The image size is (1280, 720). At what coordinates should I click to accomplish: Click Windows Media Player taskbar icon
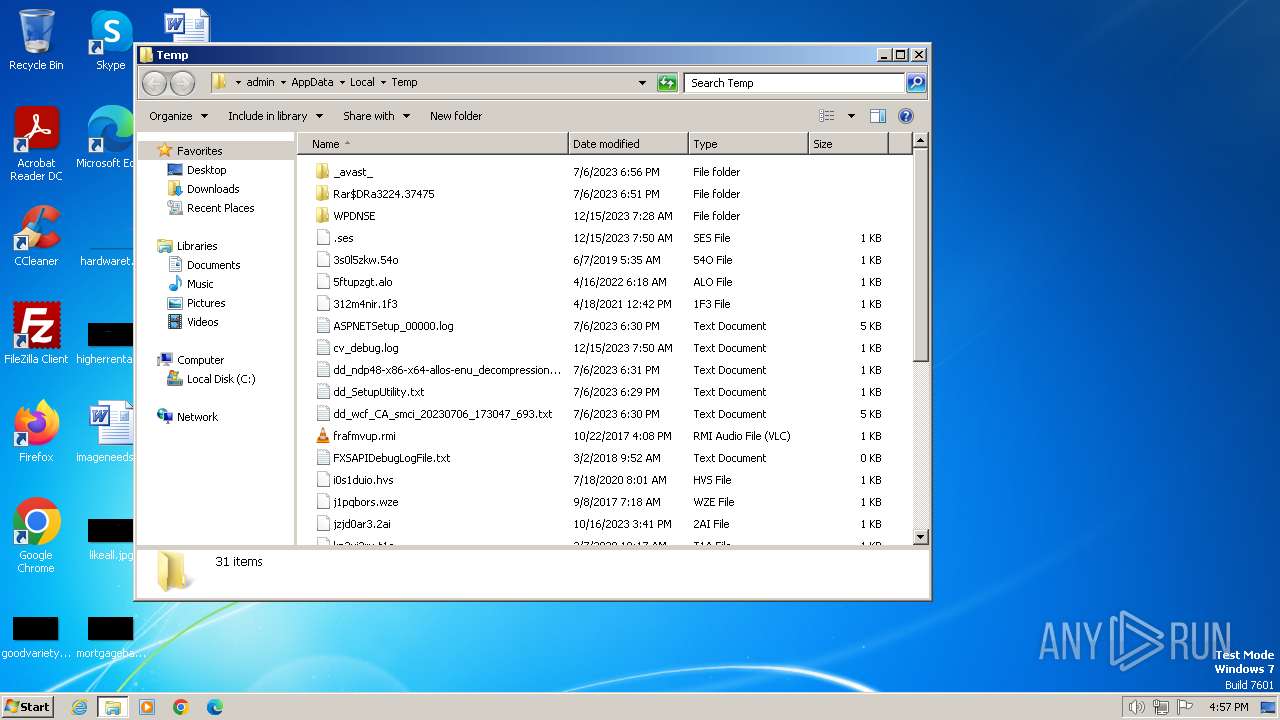147,707
